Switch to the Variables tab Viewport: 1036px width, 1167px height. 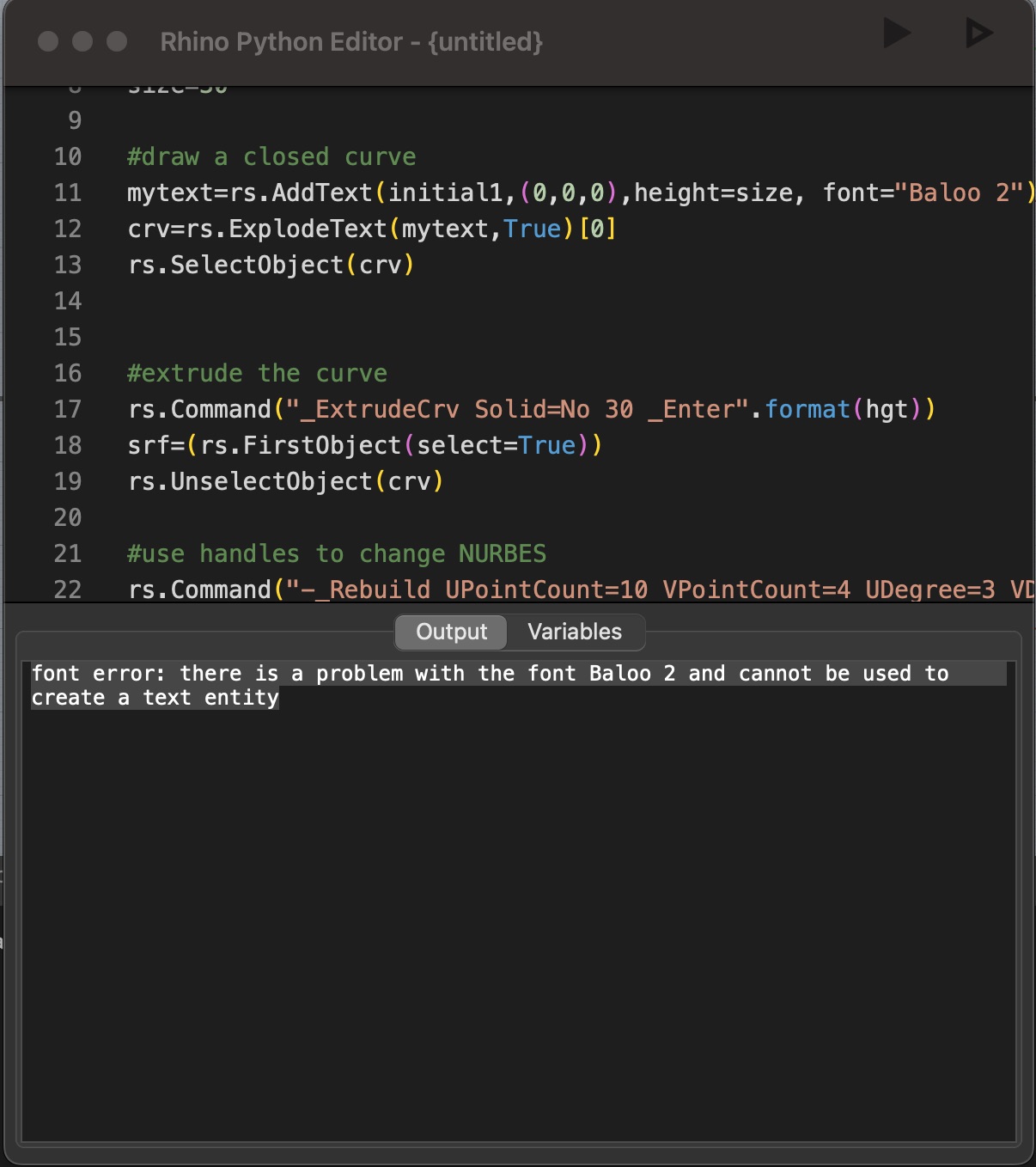576,632
